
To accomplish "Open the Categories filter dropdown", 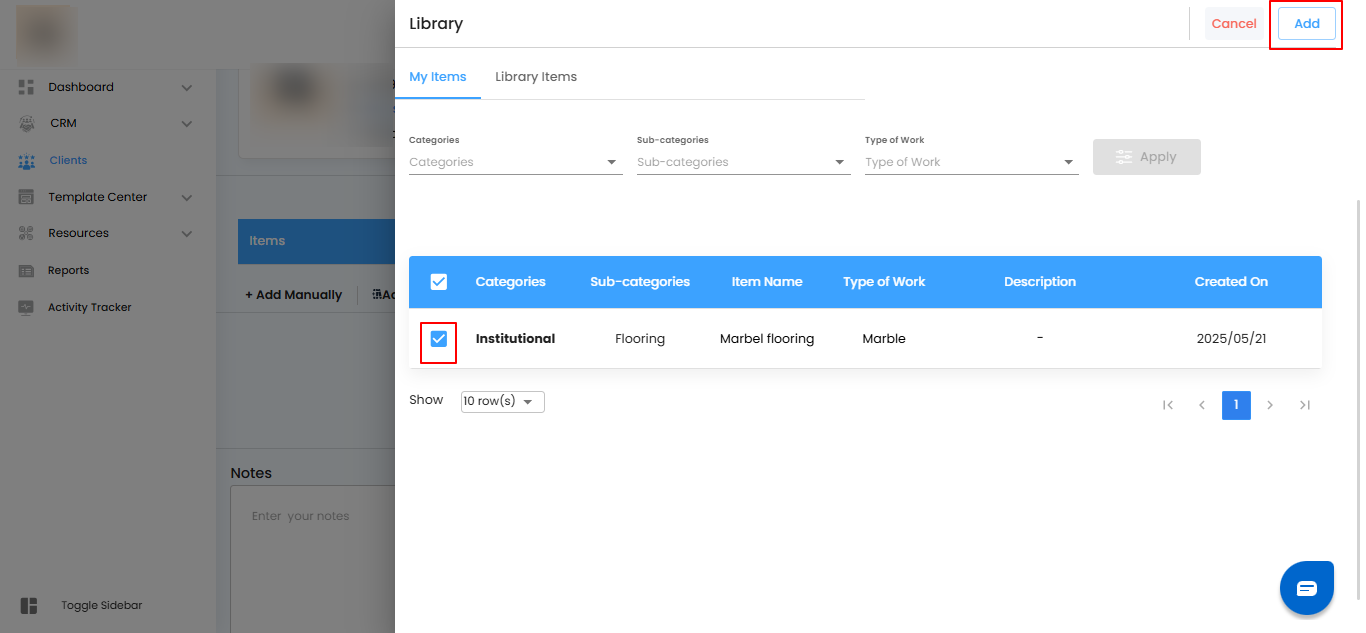I will 515,162.
